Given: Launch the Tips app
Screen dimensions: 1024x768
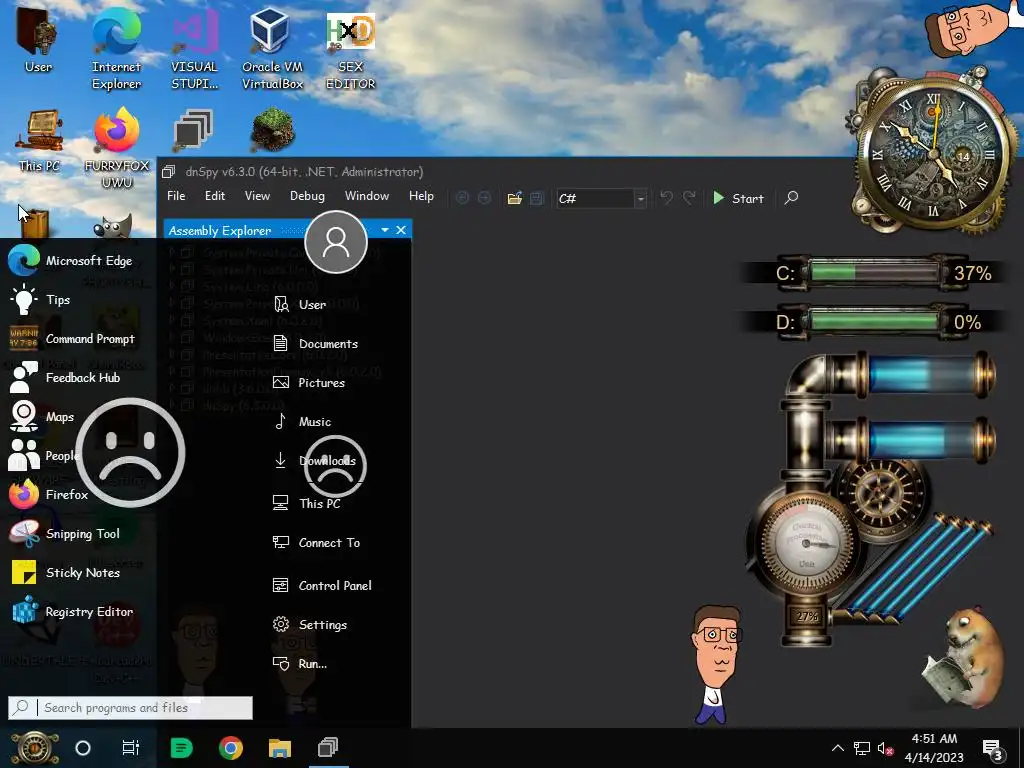Looking at the screenshot, I should 39,300.
